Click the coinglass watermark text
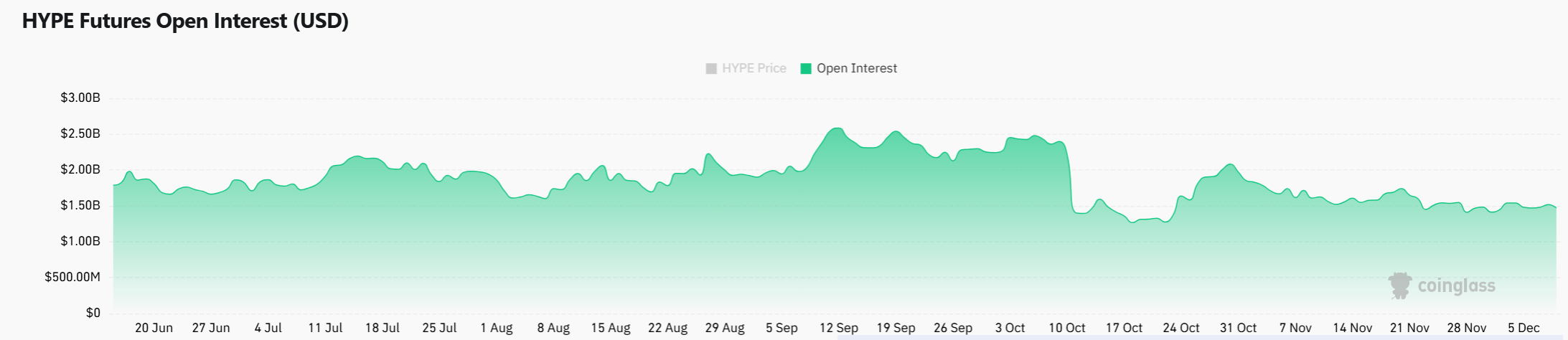 pos(1456,286)
